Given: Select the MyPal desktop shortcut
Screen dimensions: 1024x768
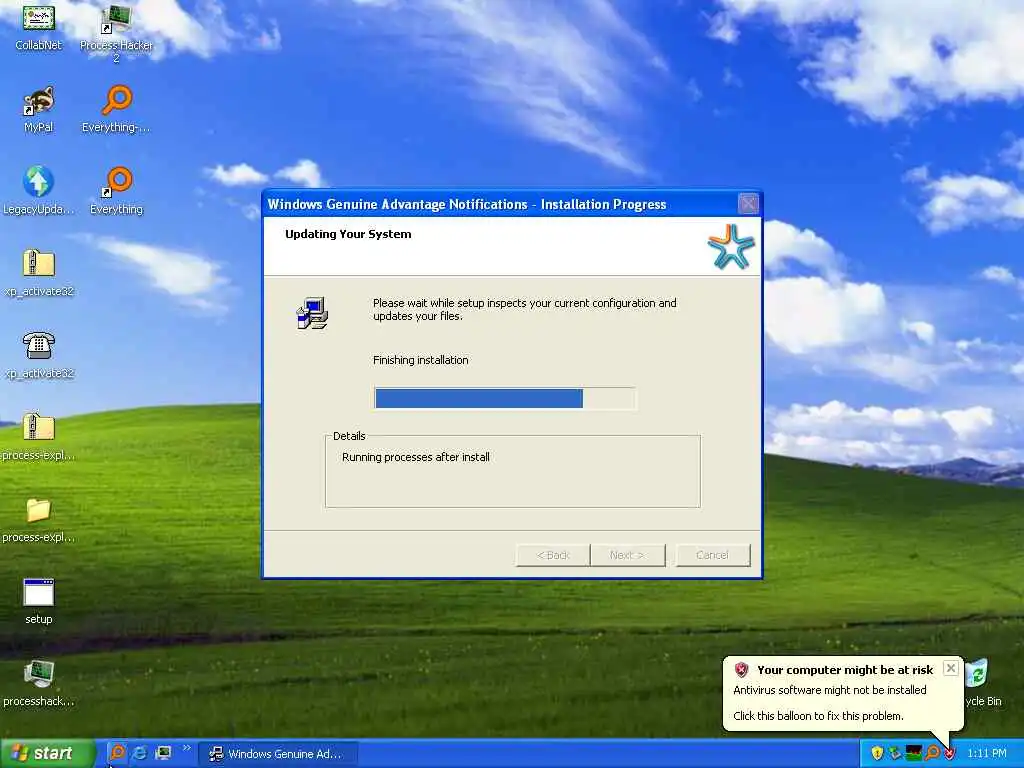Looking at the screenshot, I should click(39, 108).
